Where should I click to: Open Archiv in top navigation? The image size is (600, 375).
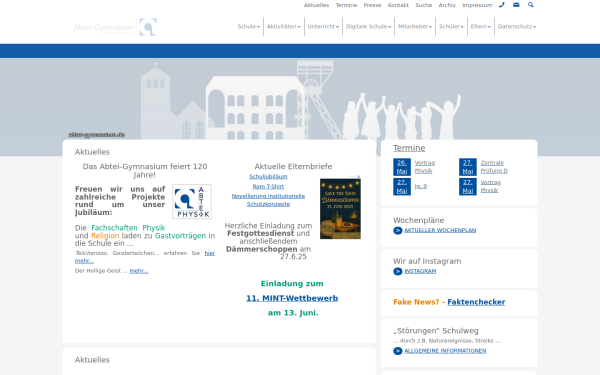pos(447,5)
